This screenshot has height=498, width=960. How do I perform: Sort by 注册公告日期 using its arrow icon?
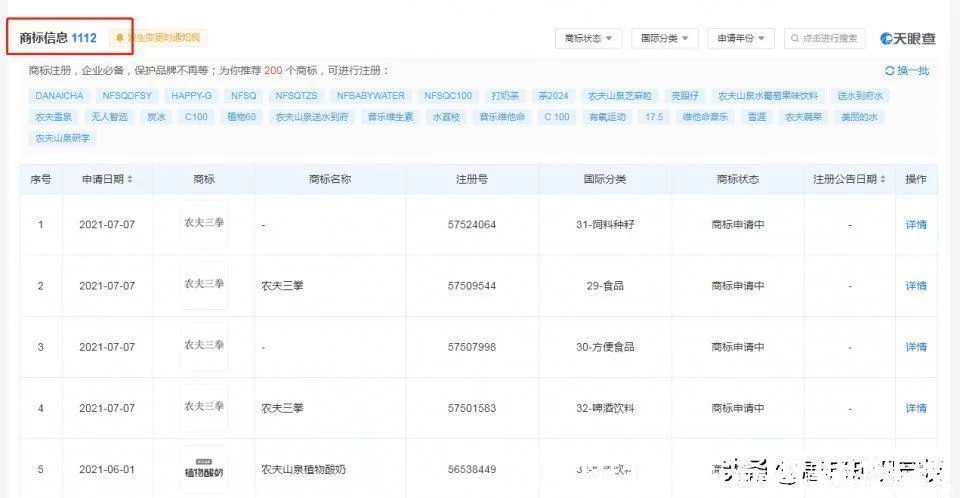click(x=883, y=179)
